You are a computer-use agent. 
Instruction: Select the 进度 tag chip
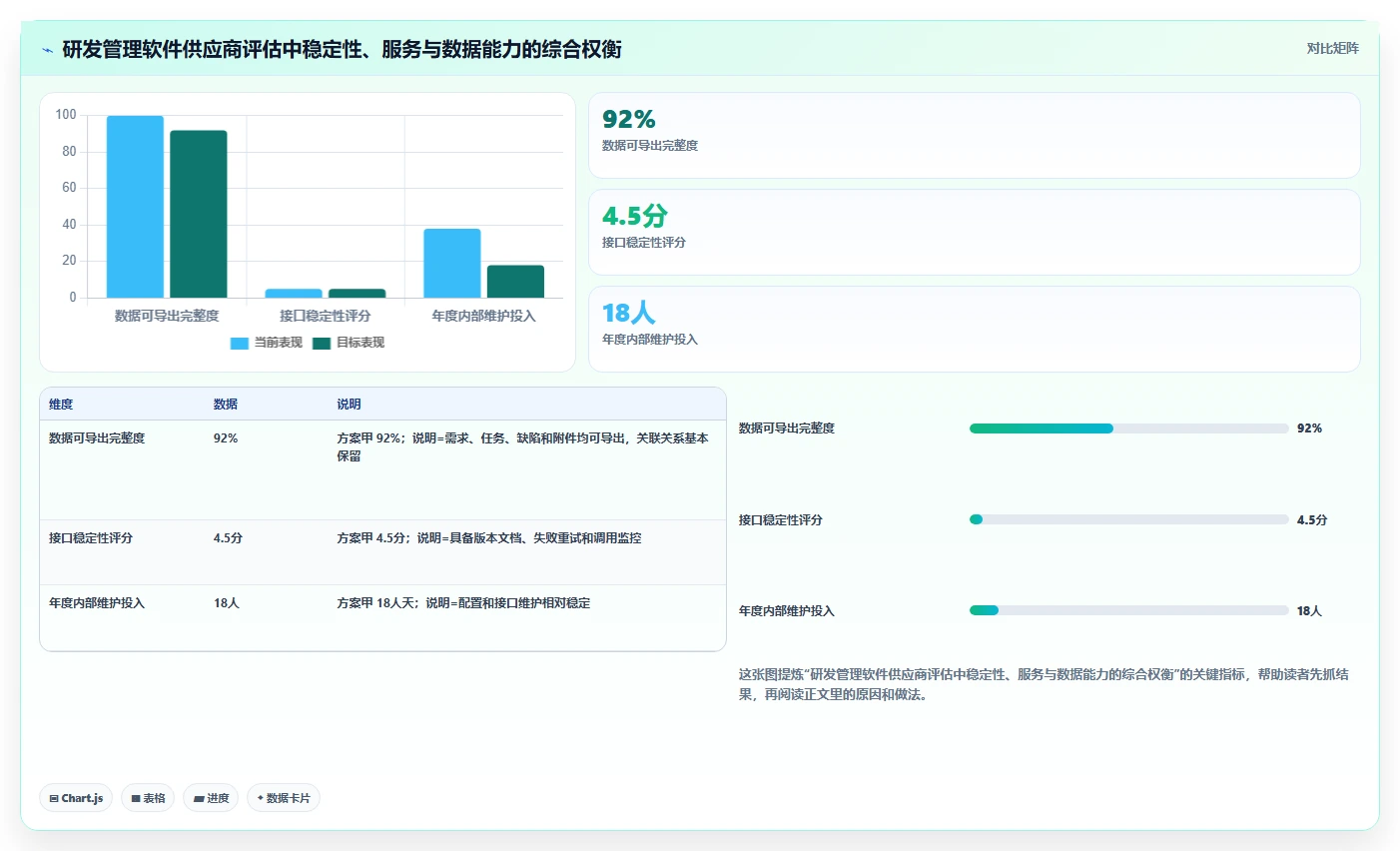coord(211,798)
